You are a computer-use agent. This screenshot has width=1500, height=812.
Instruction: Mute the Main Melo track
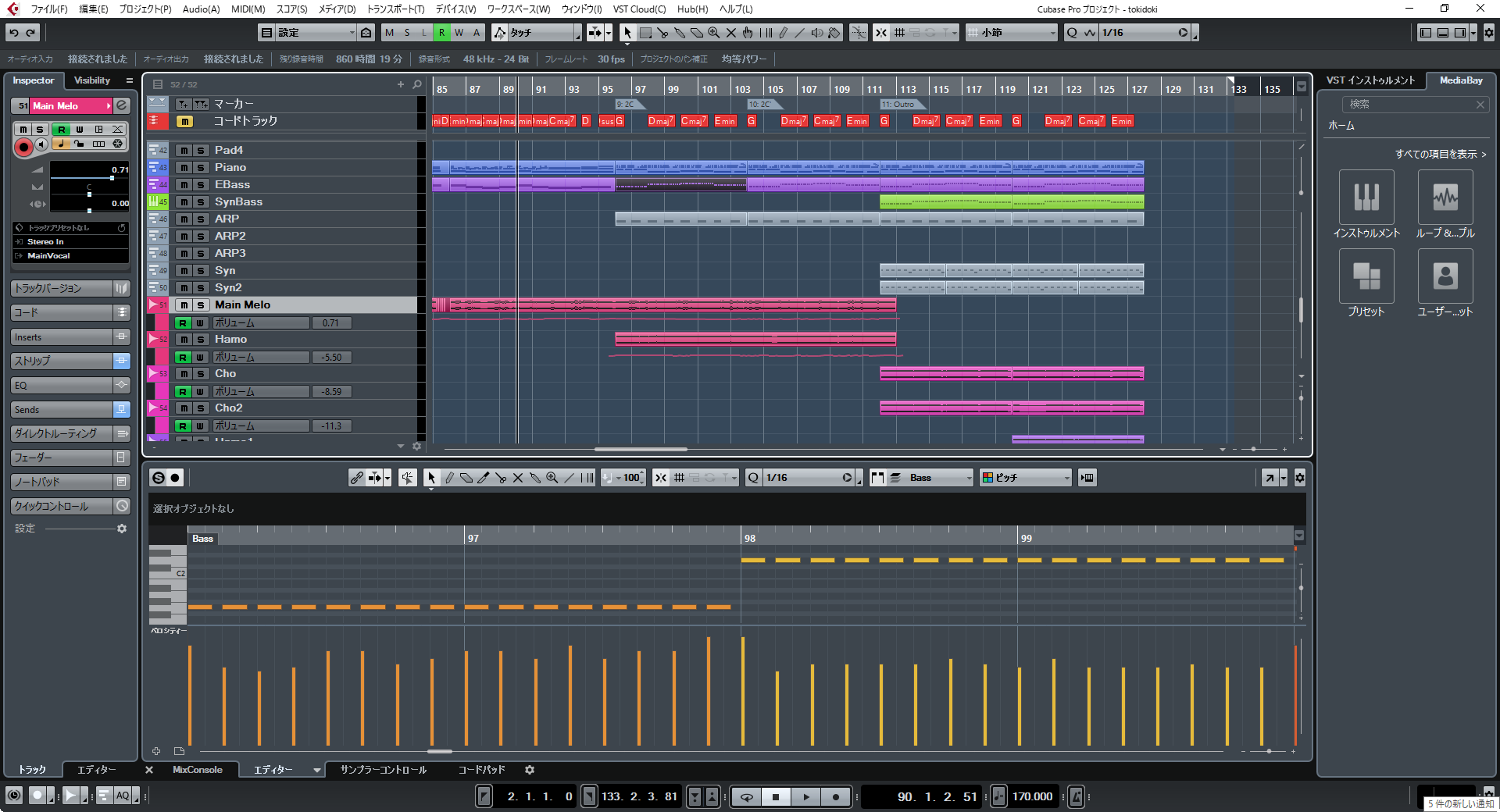tap(184, 304)
